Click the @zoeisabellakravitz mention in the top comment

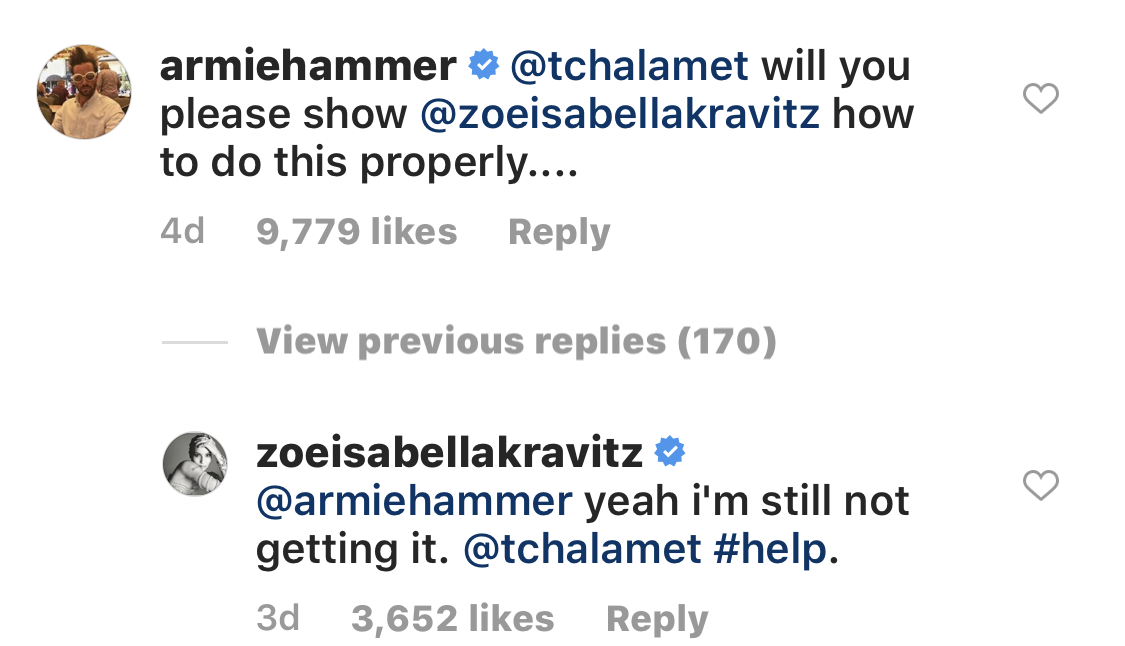point(620,114)
